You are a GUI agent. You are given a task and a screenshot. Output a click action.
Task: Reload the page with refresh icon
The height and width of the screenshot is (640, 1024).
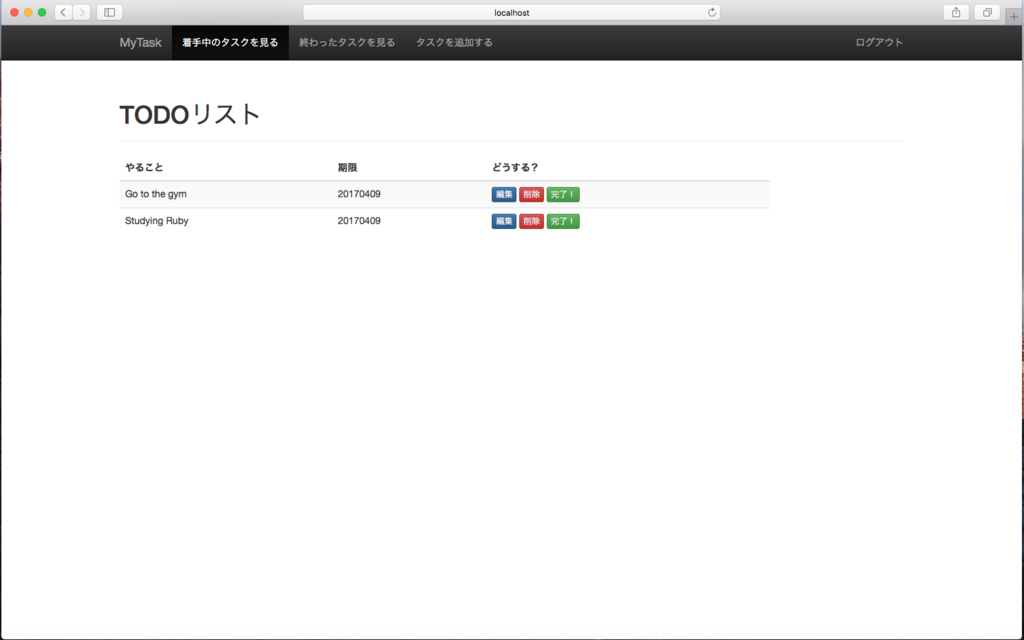pyautogui.click(x=712, y=12)
